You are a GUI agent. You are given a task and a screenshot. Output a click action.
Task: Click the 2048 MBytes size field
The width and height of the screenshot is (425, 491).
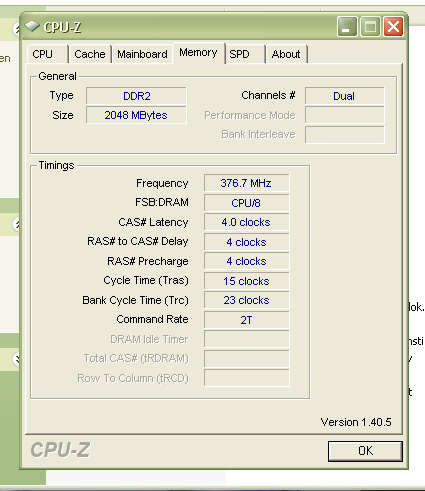[136, 115]
